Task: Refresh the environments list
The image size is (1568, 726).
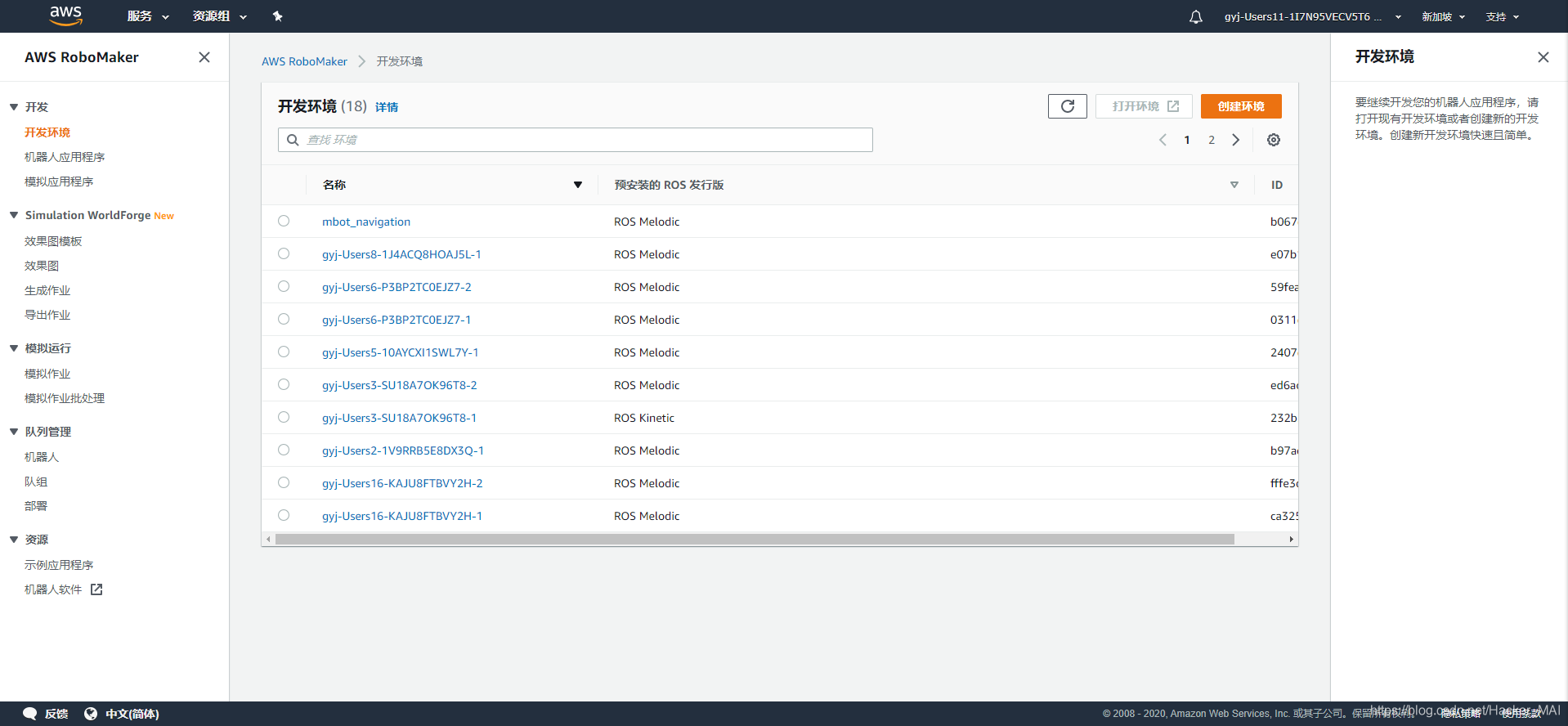Action: pos(1067,106)
